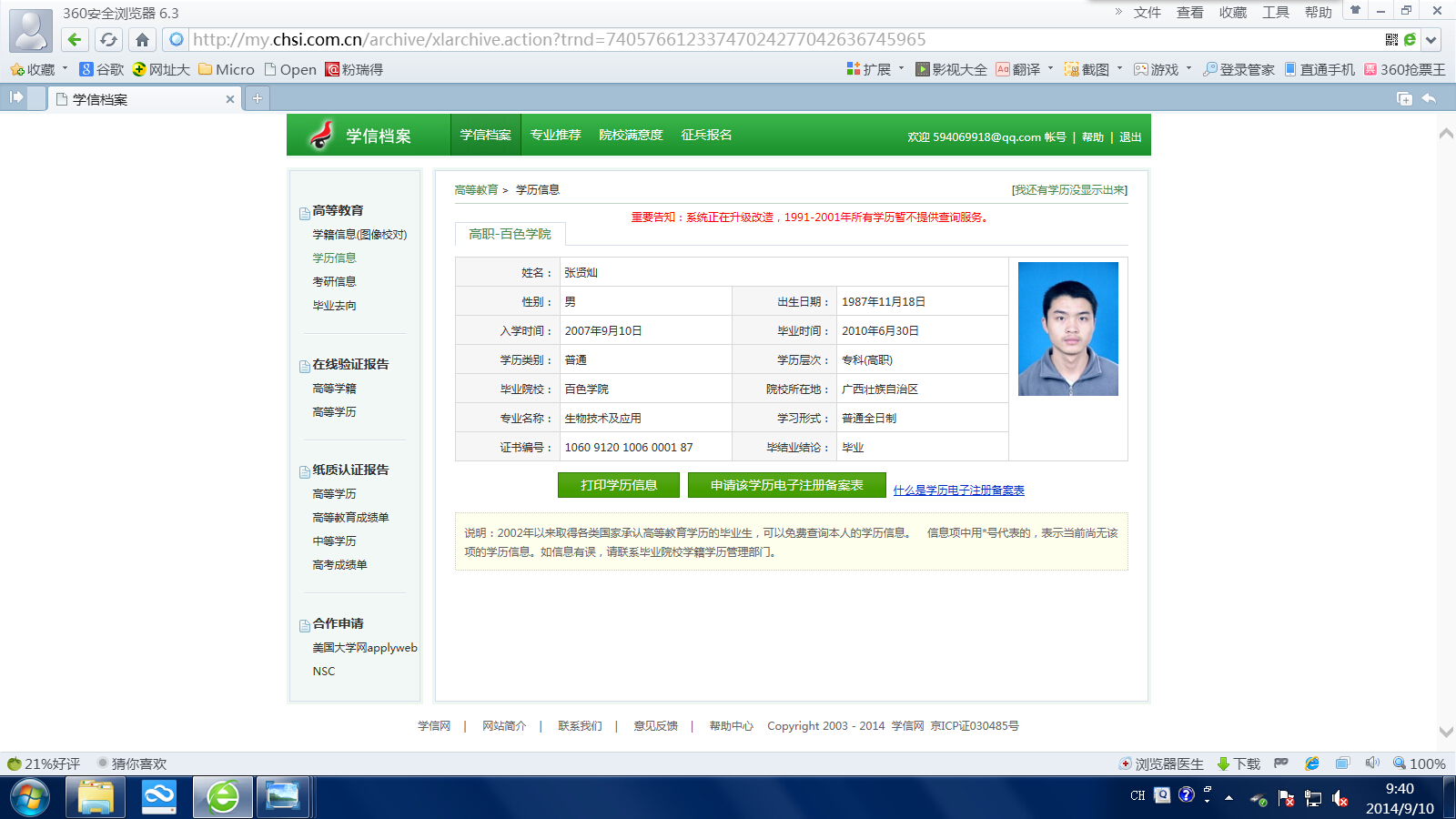Click the QR code icon in address bar
Viewport: 1456px width, 819px height.
click(x=1391, y=39)
